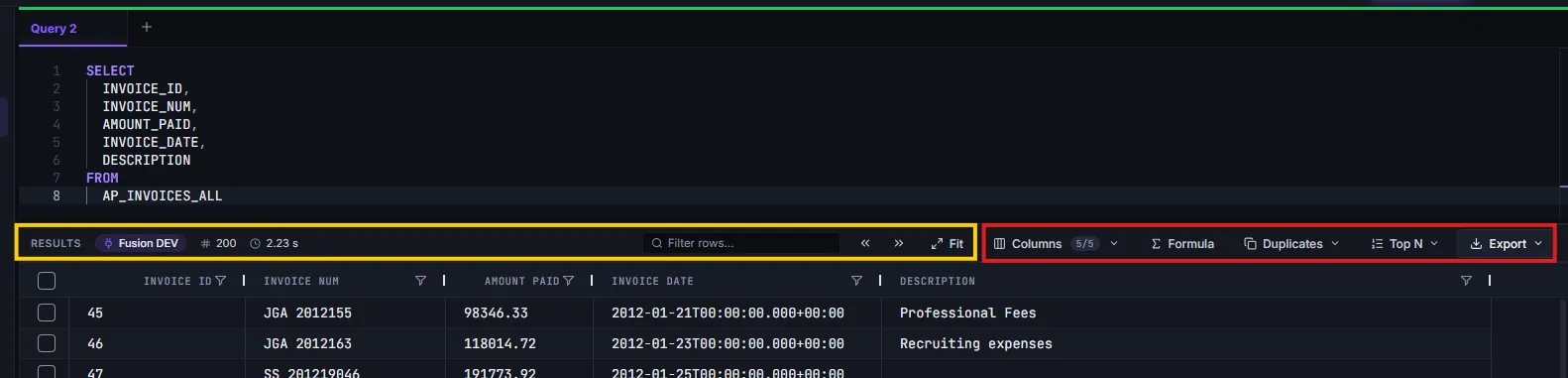This screenshot has width=1568, height=378.
Task: Open filter icon on INVOICE ID column
Action: pos(220,281)
